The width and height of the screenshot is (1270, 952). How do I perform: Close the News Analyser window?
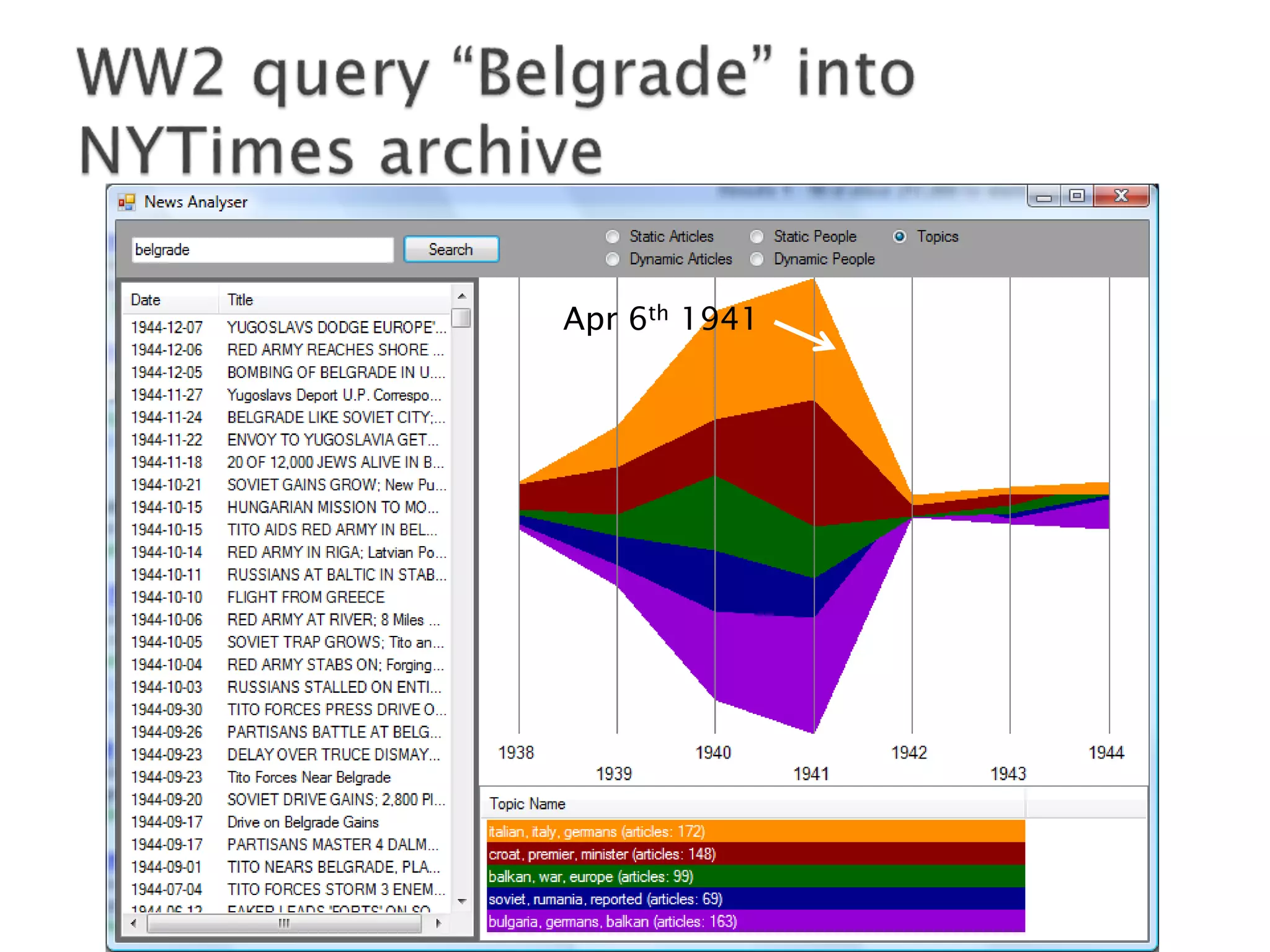point(1121,196)
